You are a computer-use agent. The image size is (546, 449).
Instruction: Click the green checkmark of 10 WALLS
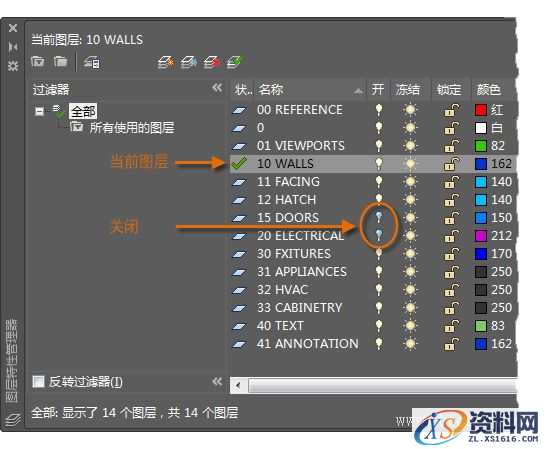point(239,164)
